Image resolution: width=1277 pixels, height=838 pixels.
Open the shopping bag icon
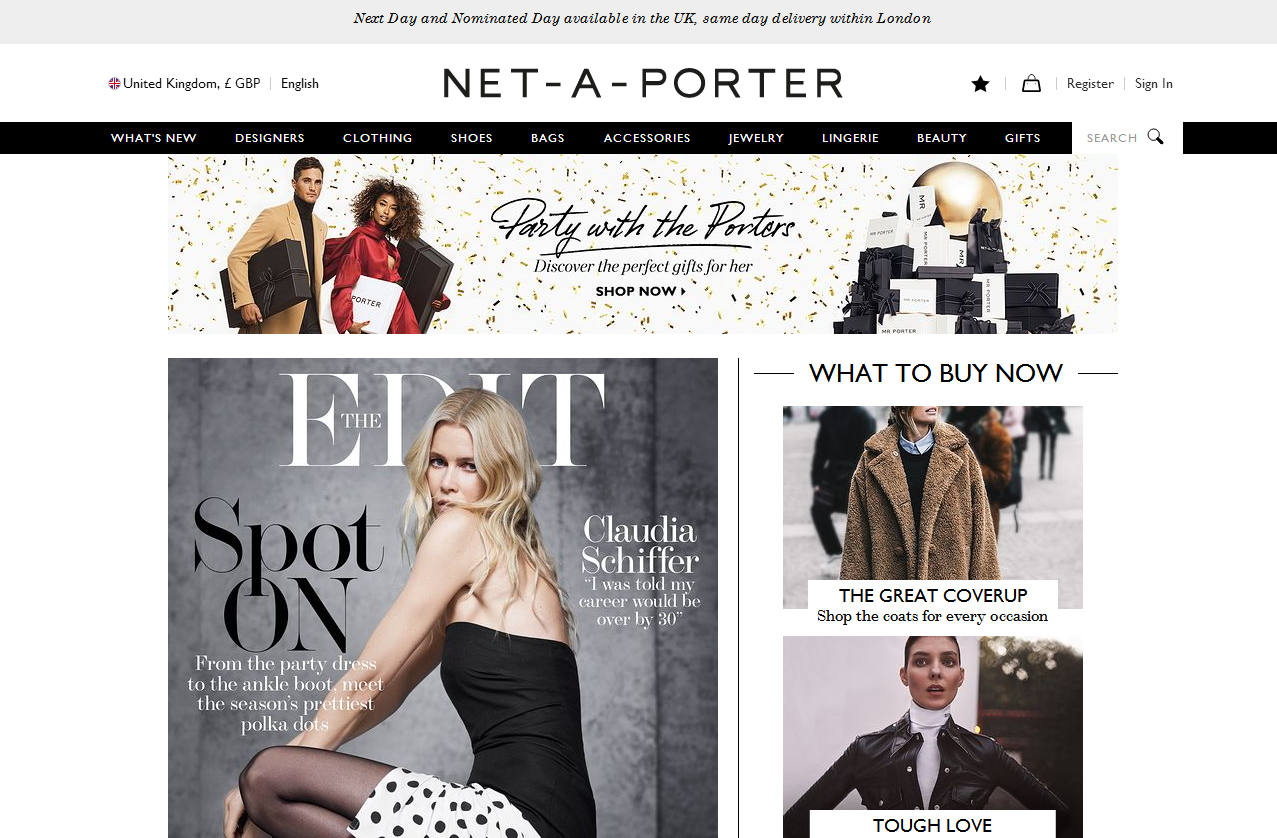click(x=1031, y=84)
